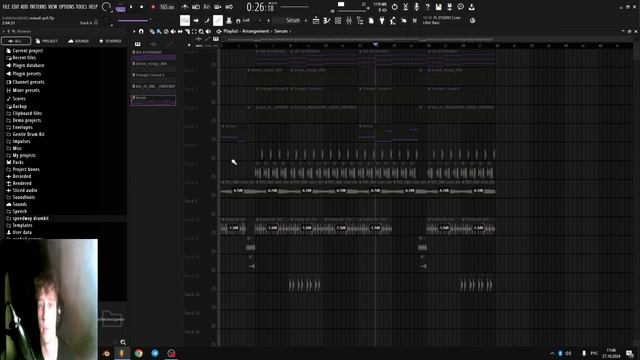Switch browser to the ALL tab

[16, 41]
